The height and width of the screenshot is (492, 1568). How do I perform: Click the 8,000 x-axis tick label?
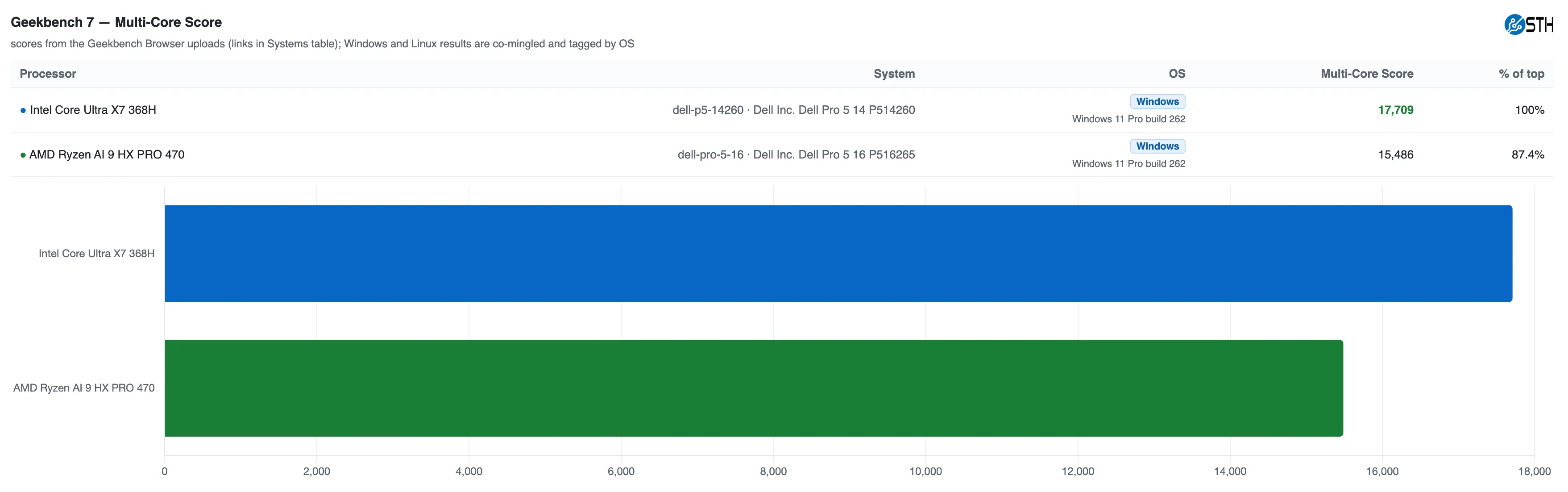click(773, 471)
